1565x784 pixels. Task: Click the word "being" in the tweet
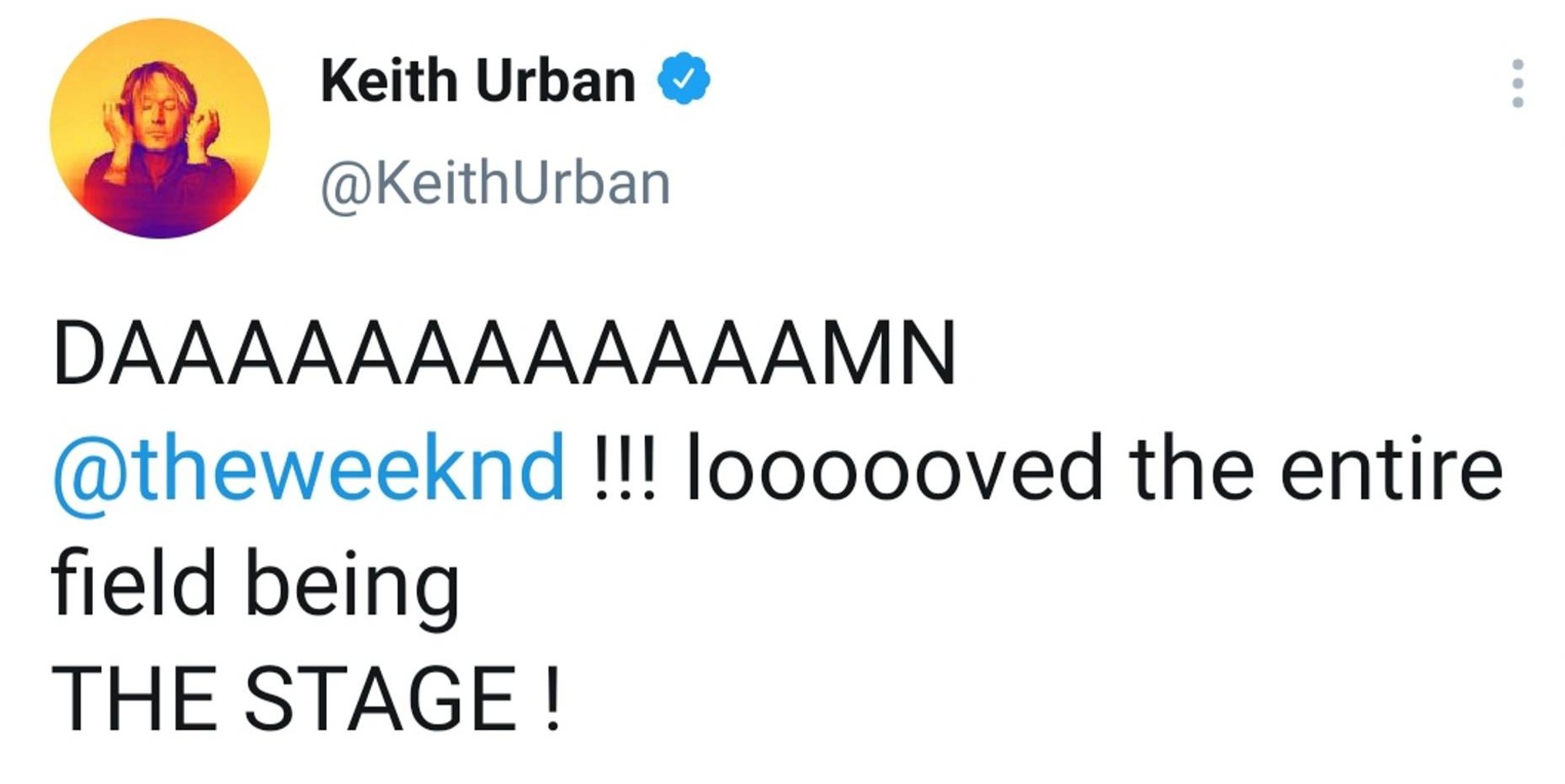pos(353,586)
